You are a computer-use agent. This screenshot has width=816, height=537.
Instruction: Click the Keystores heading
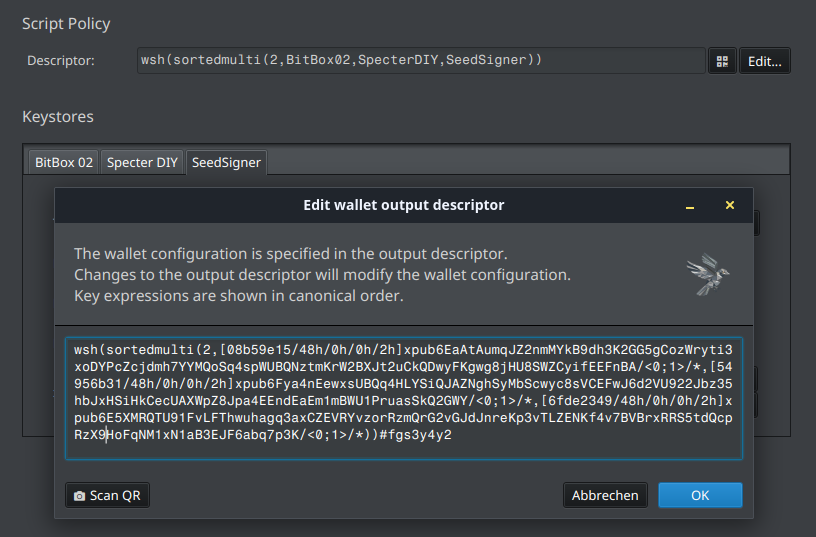click(x=58, y=117)
